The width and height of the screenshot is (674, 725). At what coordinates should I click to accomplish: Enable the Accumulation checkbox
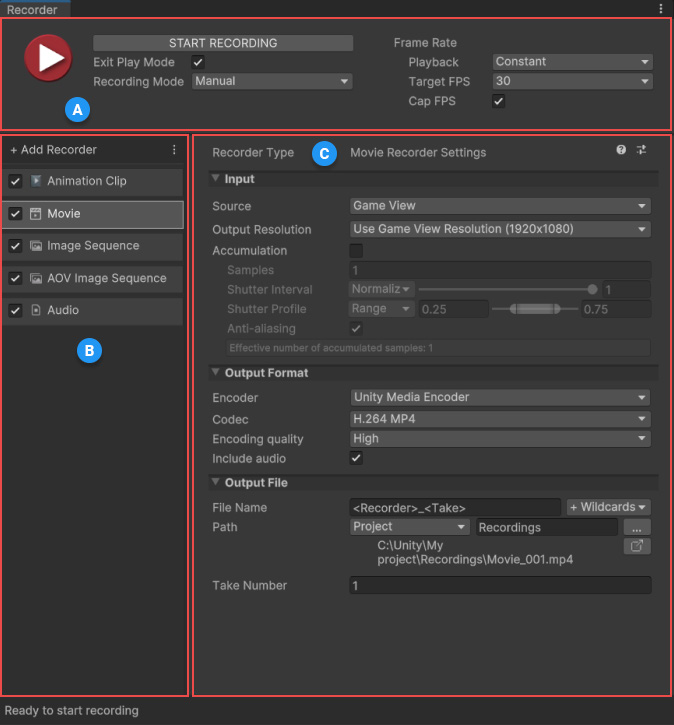[356, 251]
